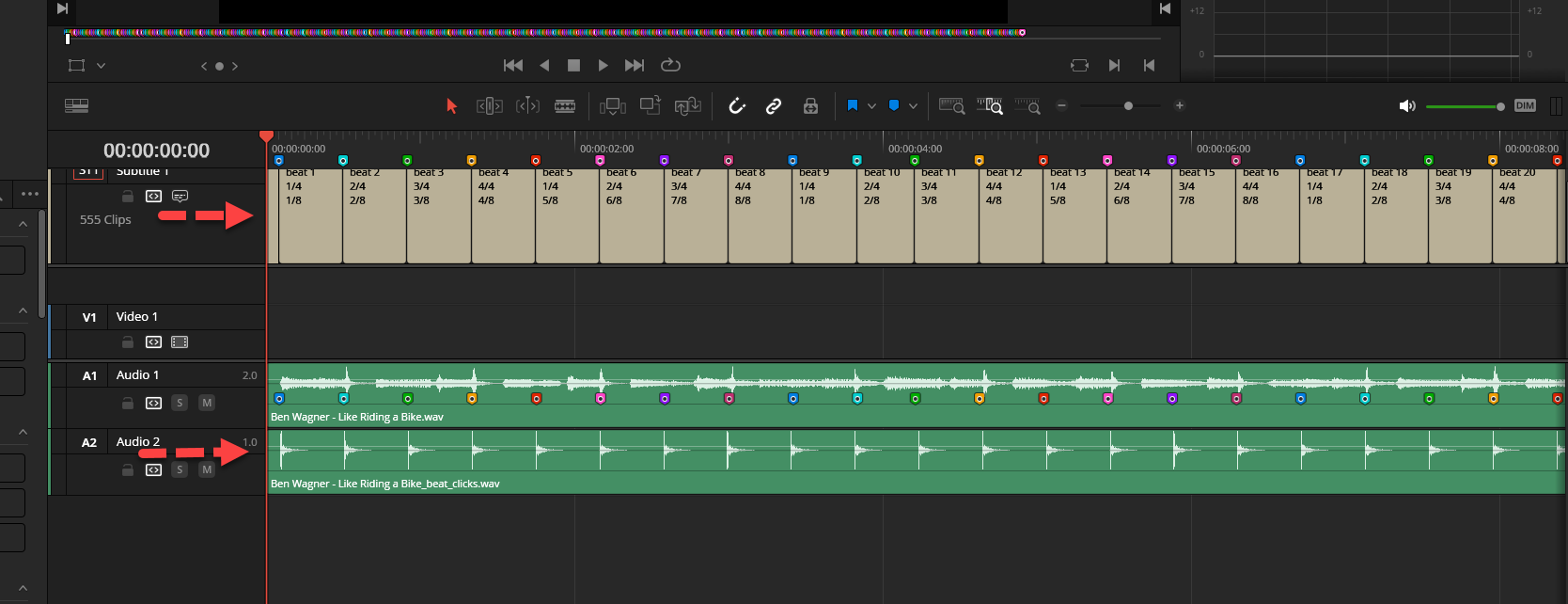
Task: Select the beat 1 subtitle clip
Action: tap(310, 215)
